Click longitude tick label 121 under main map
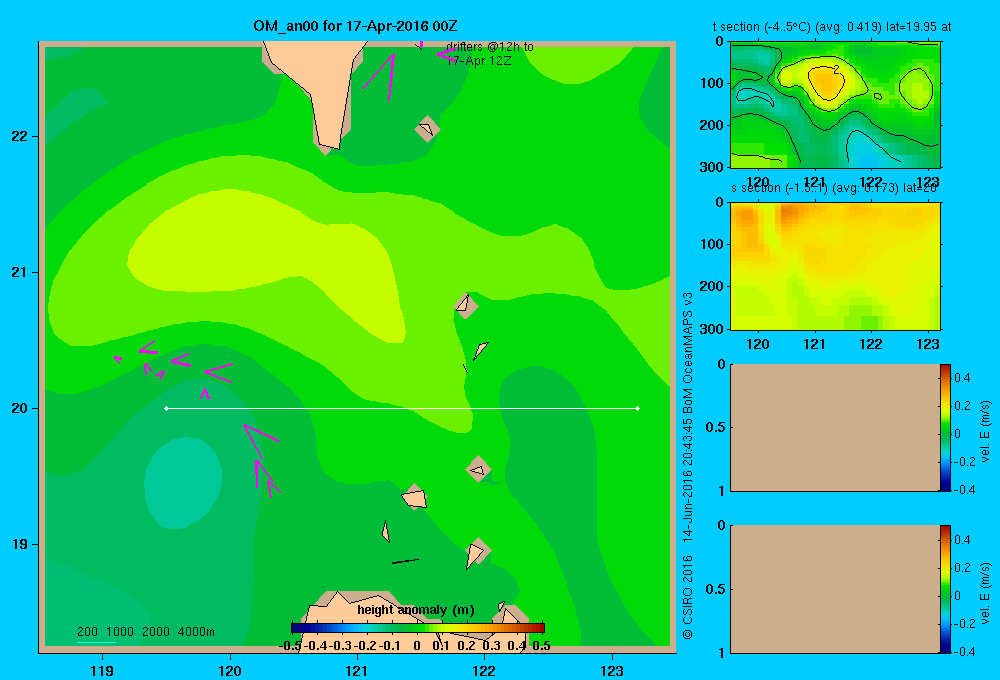This screenshot has height=680, width=1000. coord(357,671)
